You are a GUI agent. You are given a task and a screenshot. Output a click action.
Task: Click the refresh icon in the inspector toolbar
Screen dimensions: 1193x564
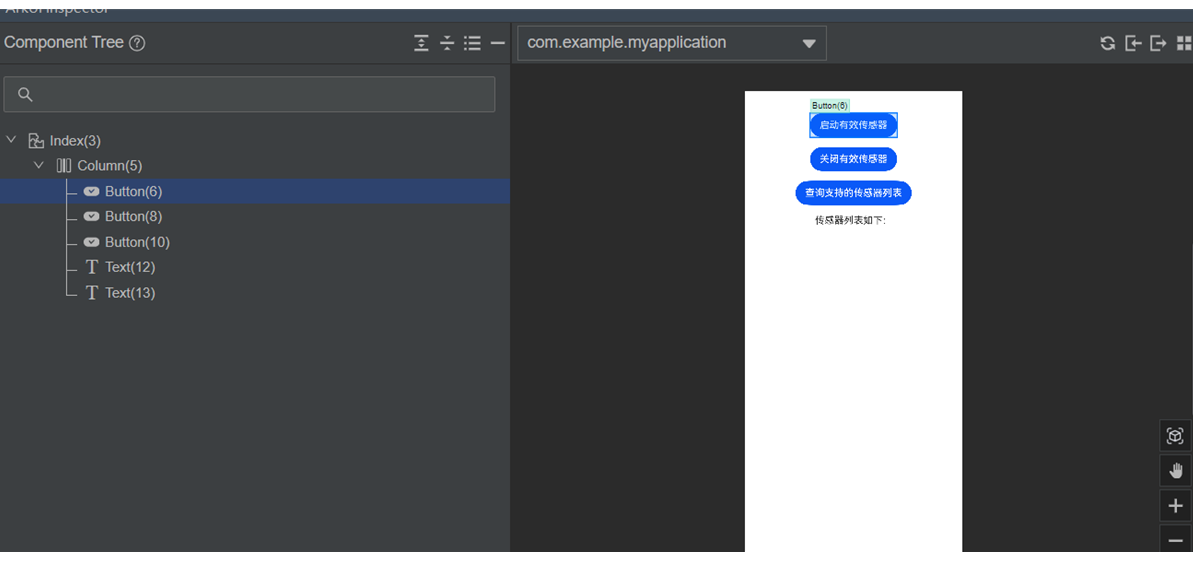click(1107, 43)
